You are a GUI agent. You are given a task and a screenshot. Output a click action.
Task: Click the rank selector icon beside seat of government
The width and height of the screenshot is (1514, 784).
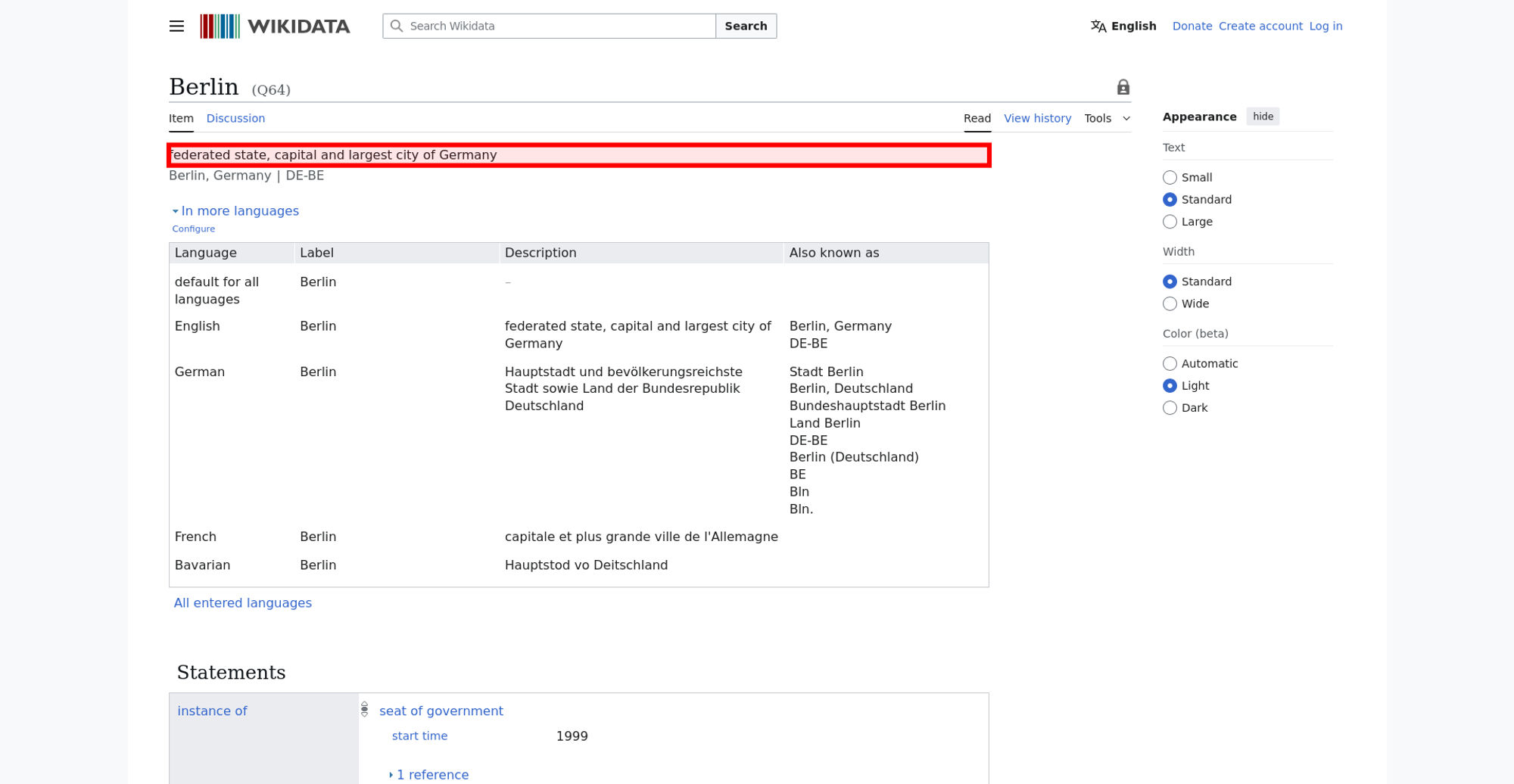coord(365,710)
